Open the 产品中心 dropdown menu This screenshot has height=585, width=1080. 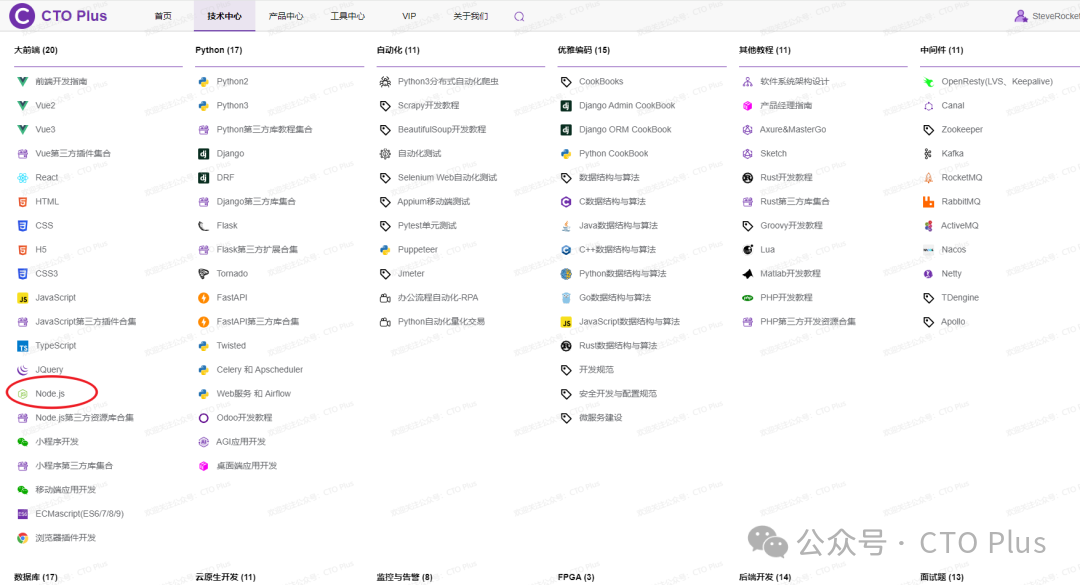pyautogui.click(x=284, y=16)
